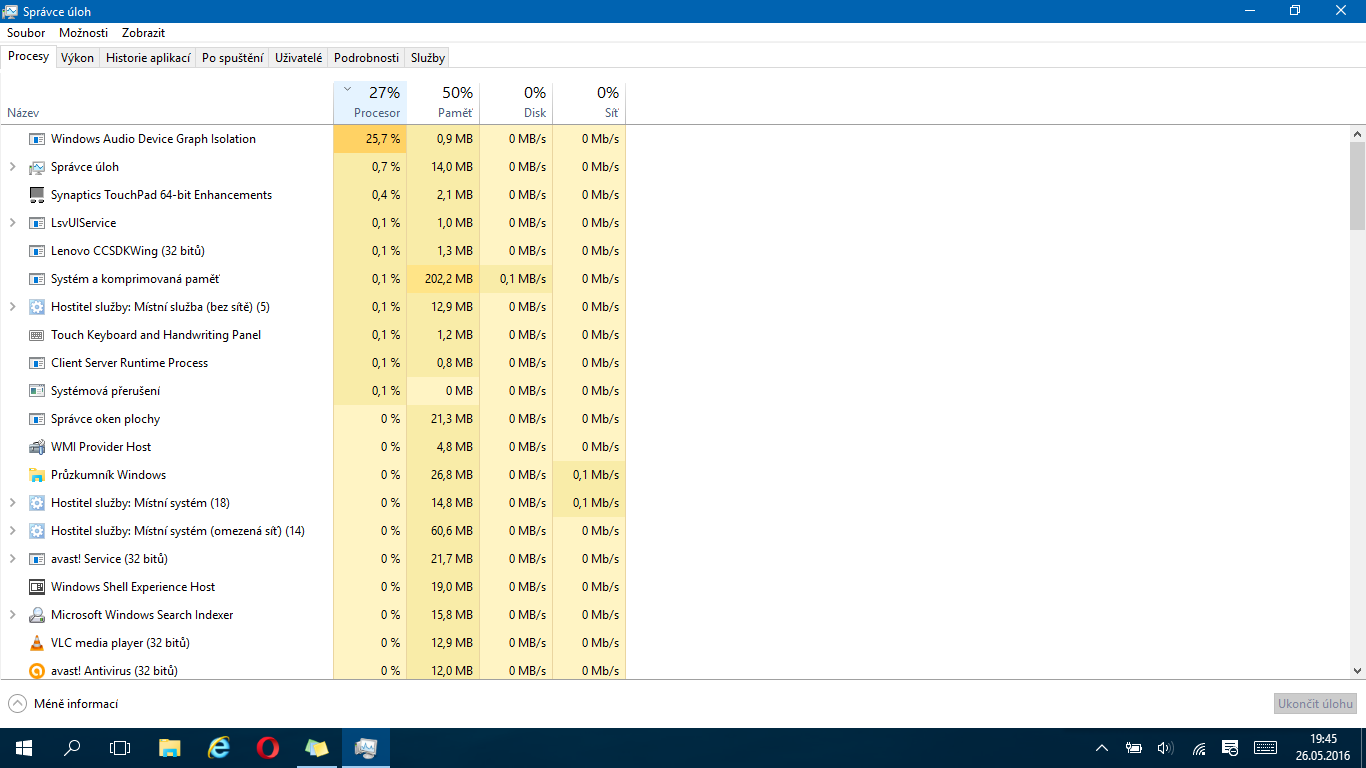Screen dimensions: 1366x768
Task: Show hidden system tray icons
Action: [x=1102, y=748]
